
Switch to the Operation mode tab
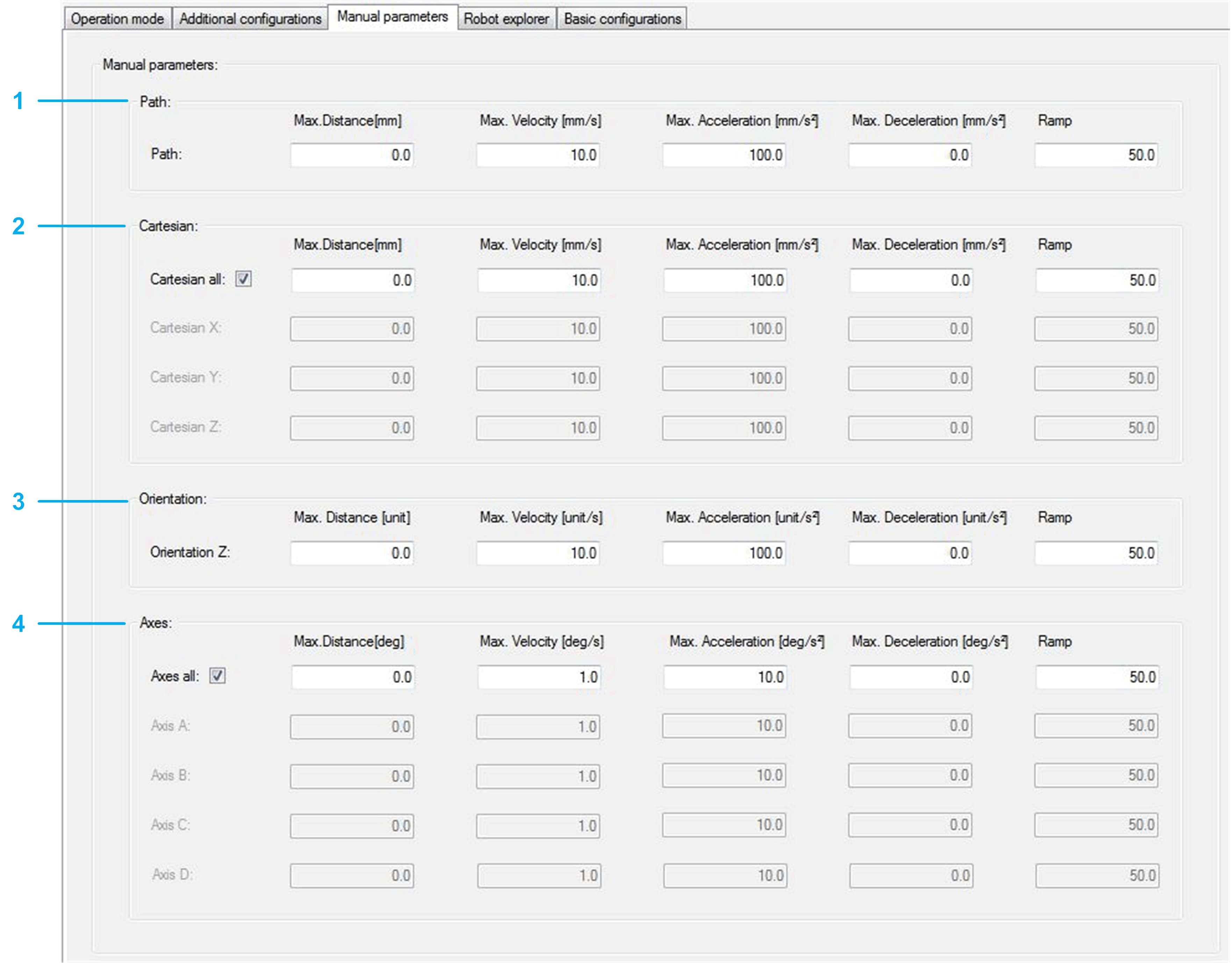tap(117, 19)
